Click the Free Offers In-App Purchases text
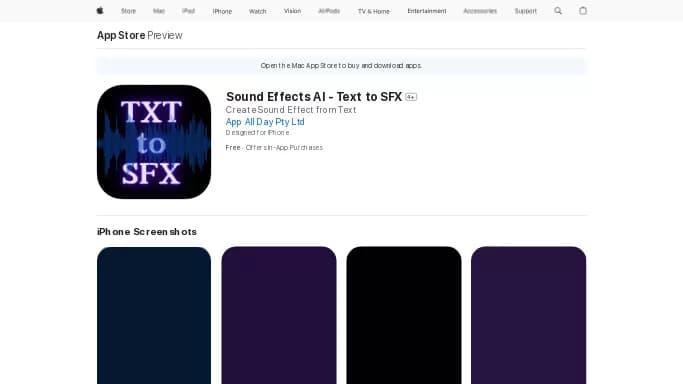The width and height of the screenshot is (683, 384). pyautogui.click(x=274, y=148)
